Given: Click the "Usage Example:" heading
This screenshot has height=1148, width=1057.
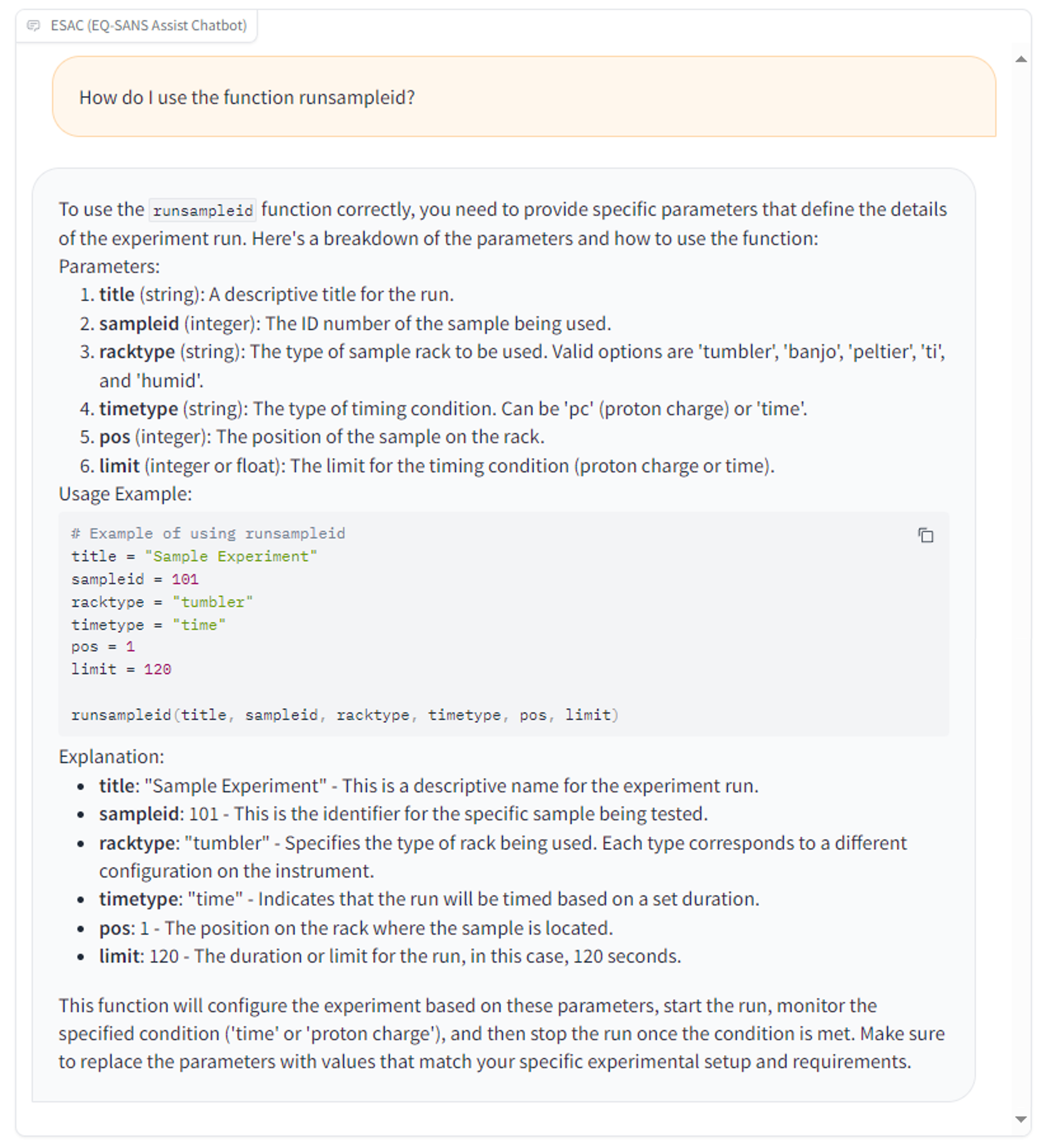Looking at the screenshot, I should (125, 494).
